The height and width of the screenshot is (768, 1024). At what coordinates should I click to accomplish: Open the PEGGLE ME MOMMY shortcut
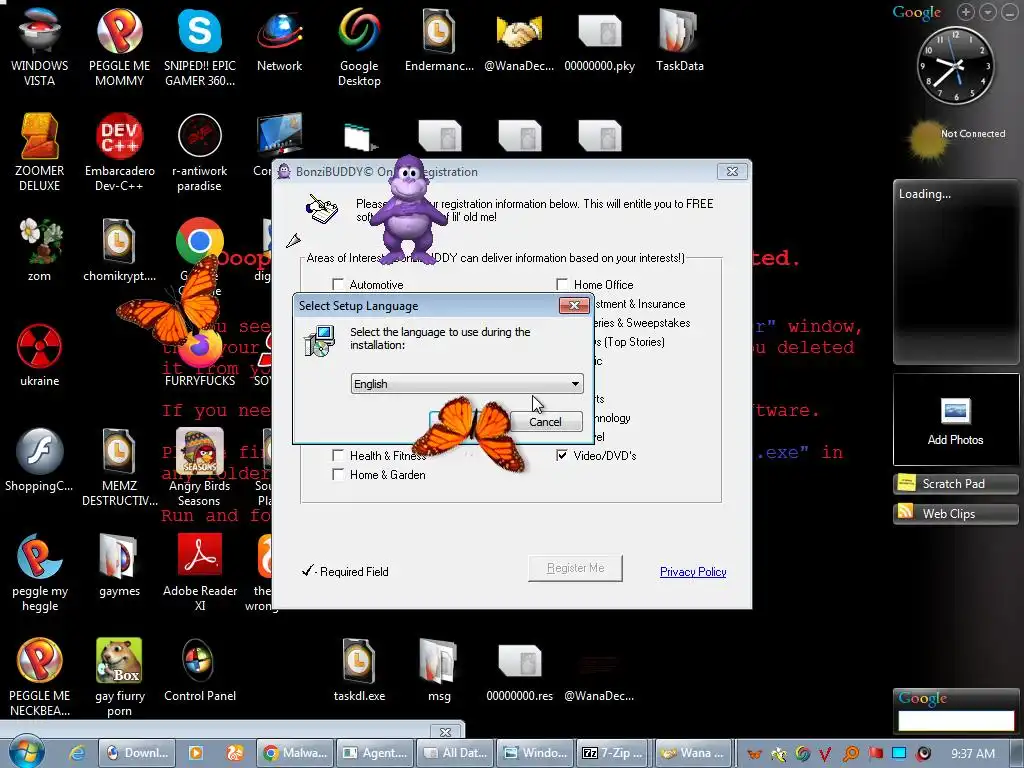click(x=120, y=47)
